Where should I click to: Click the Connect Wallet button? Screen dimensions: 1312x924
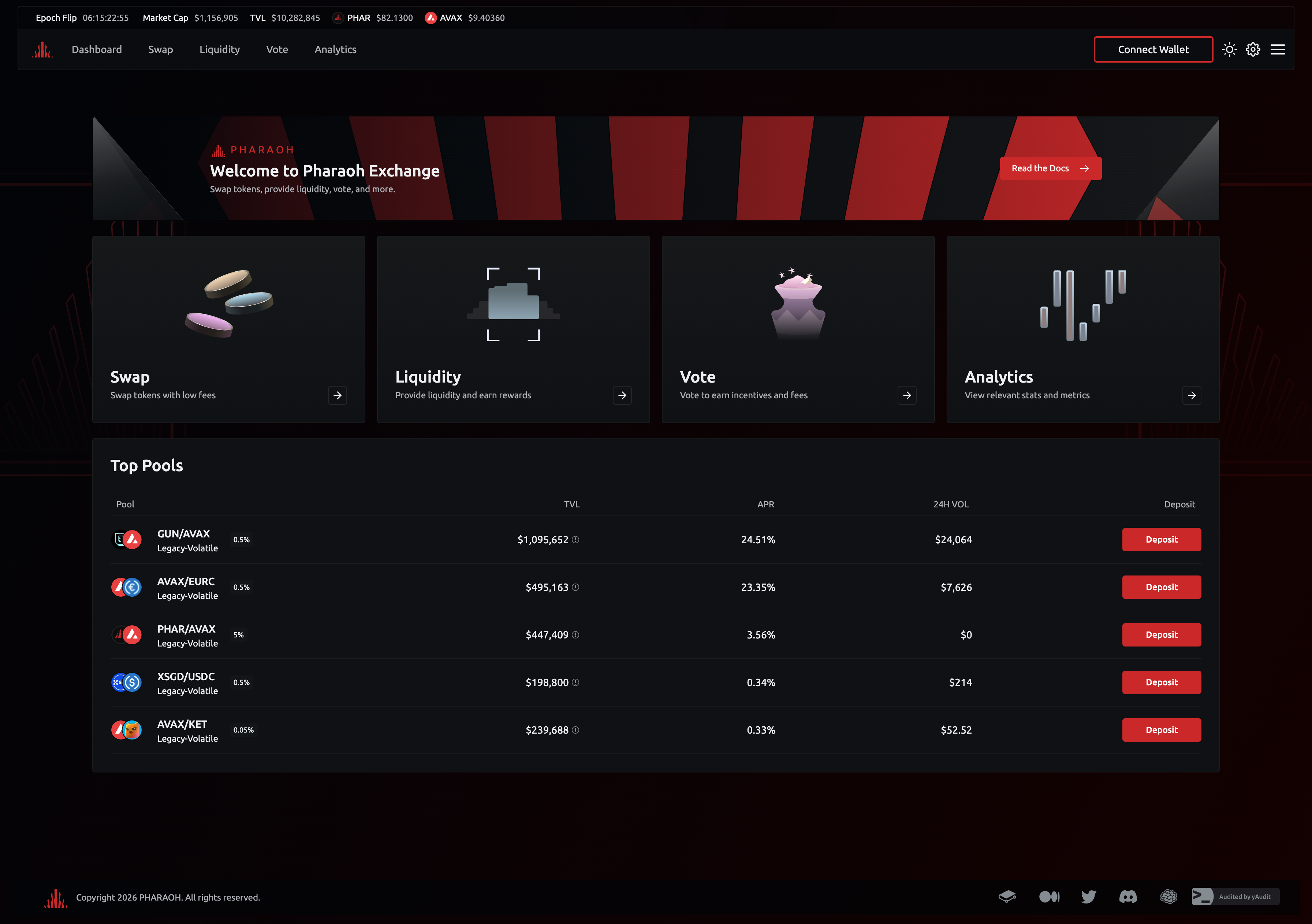point(1152,50)
